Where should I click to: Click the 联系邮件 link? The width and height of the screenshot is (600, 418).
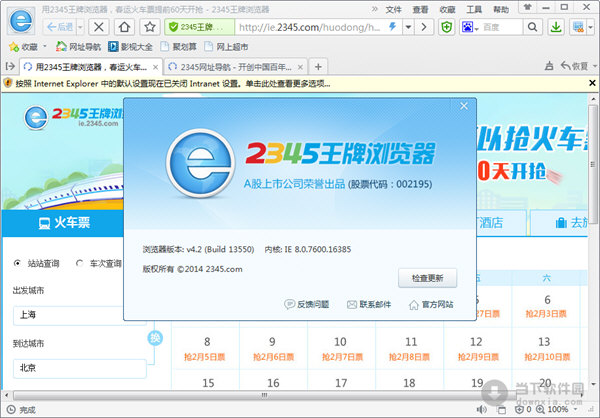(369, 304)
